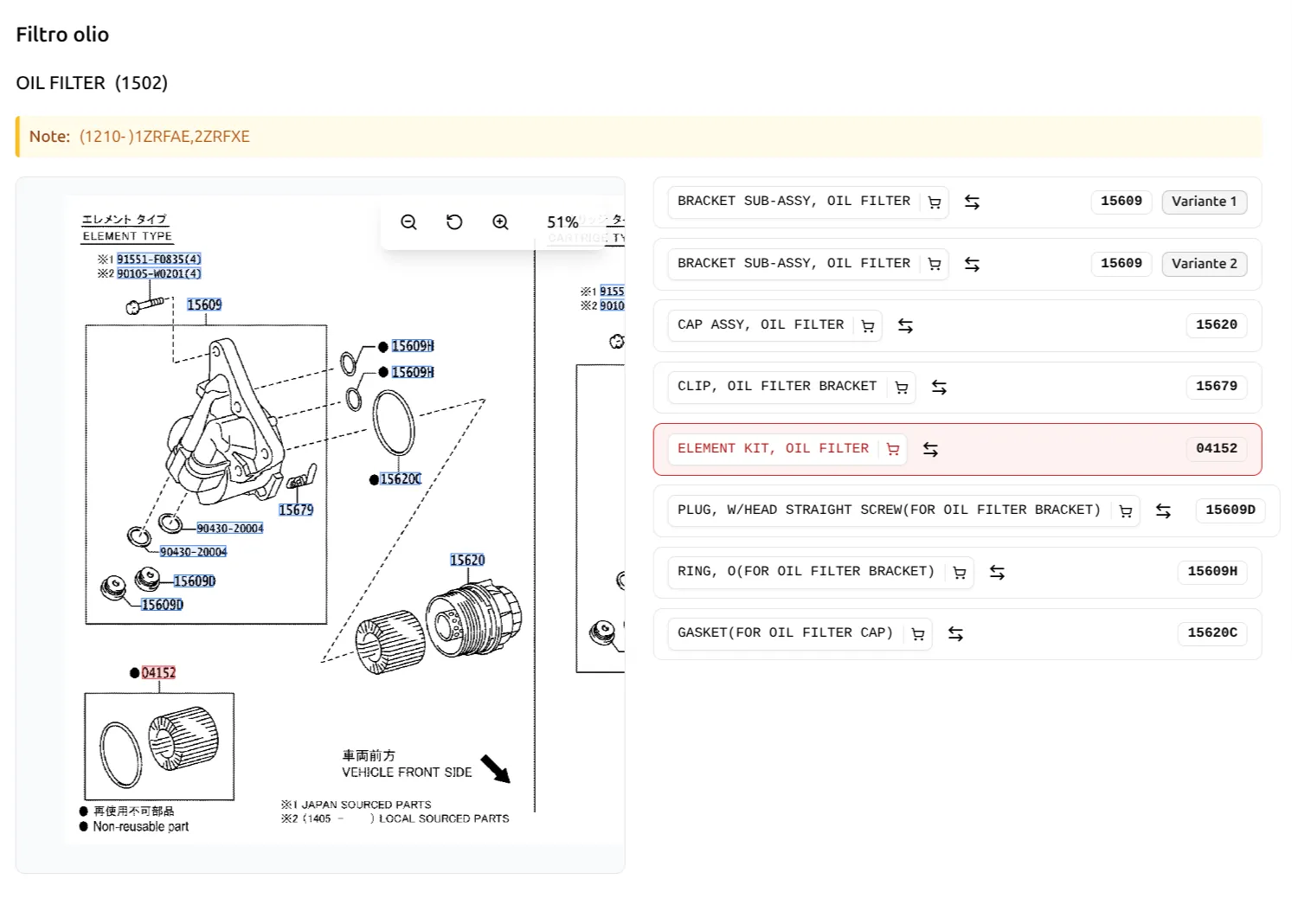
Task: Click lower 15609D label in diagram
Action: pos(163,605)
